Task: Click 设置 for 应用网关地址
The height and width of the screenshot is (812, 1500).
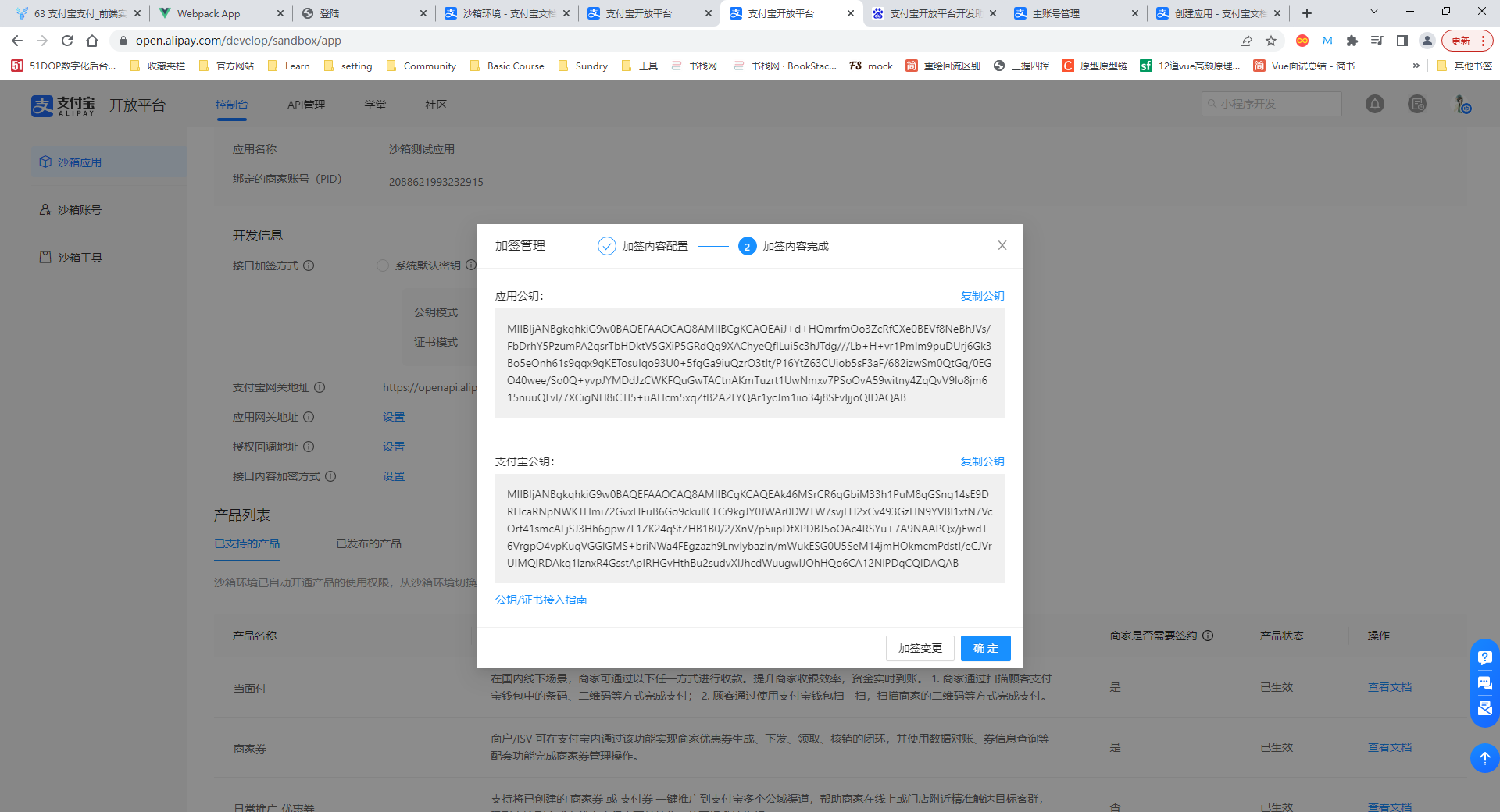Action: coord(394,417)
